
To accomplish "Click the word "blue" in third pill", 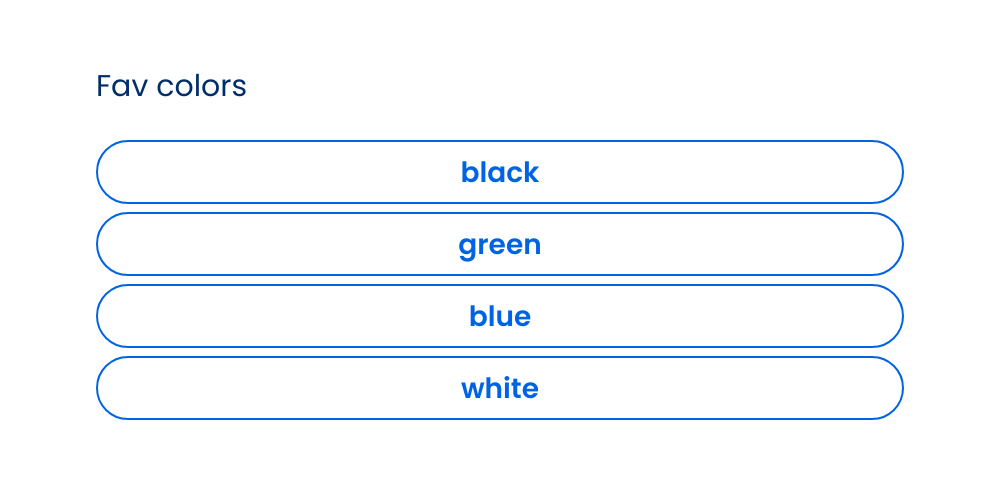I will [499, 316].
